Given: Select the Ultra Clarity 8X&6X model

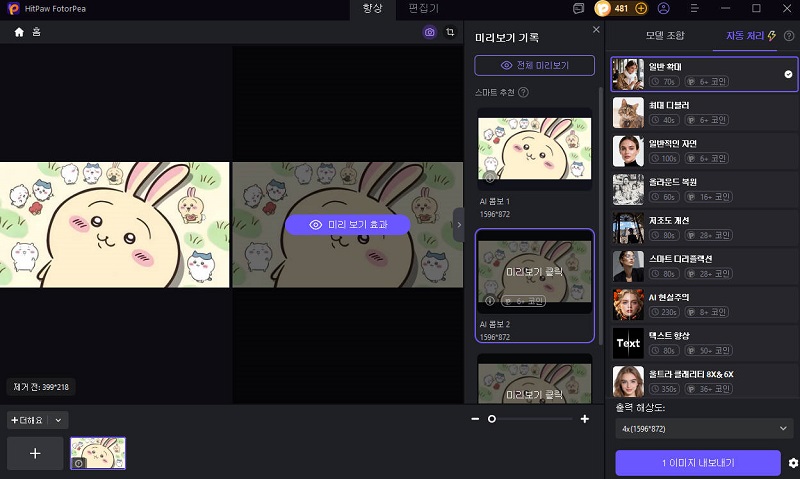Looking at the screenshot, I should pyautogui.click(x=704, y=381).
